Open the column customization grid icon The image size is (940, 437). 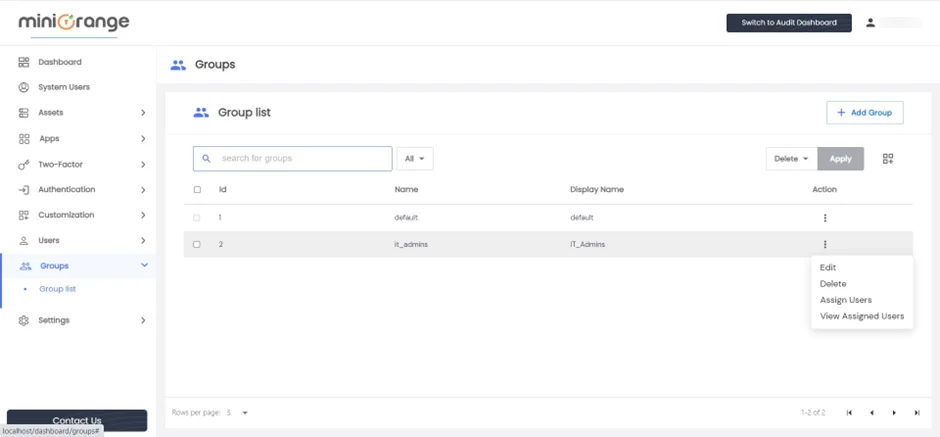[x=888, y=159]
